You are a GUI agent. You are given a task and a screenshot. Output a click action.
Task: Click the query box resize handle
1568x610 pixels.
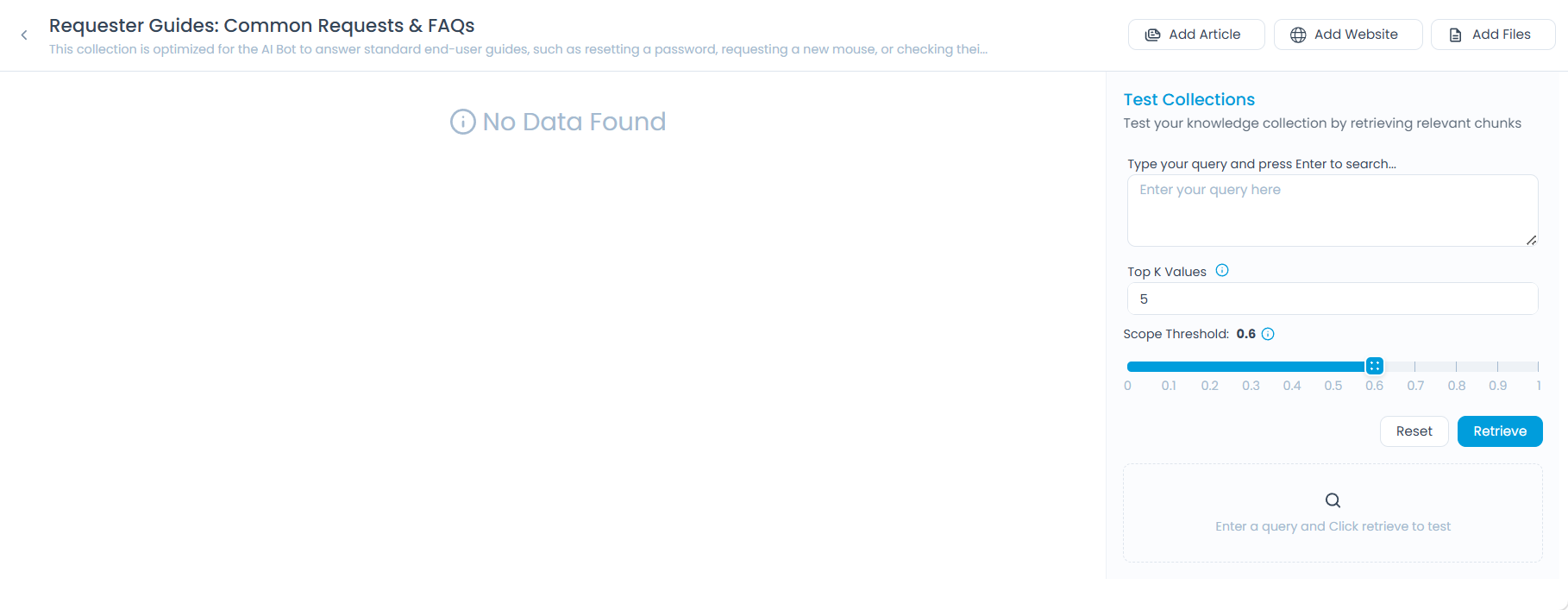click(x=1531, y=240)
